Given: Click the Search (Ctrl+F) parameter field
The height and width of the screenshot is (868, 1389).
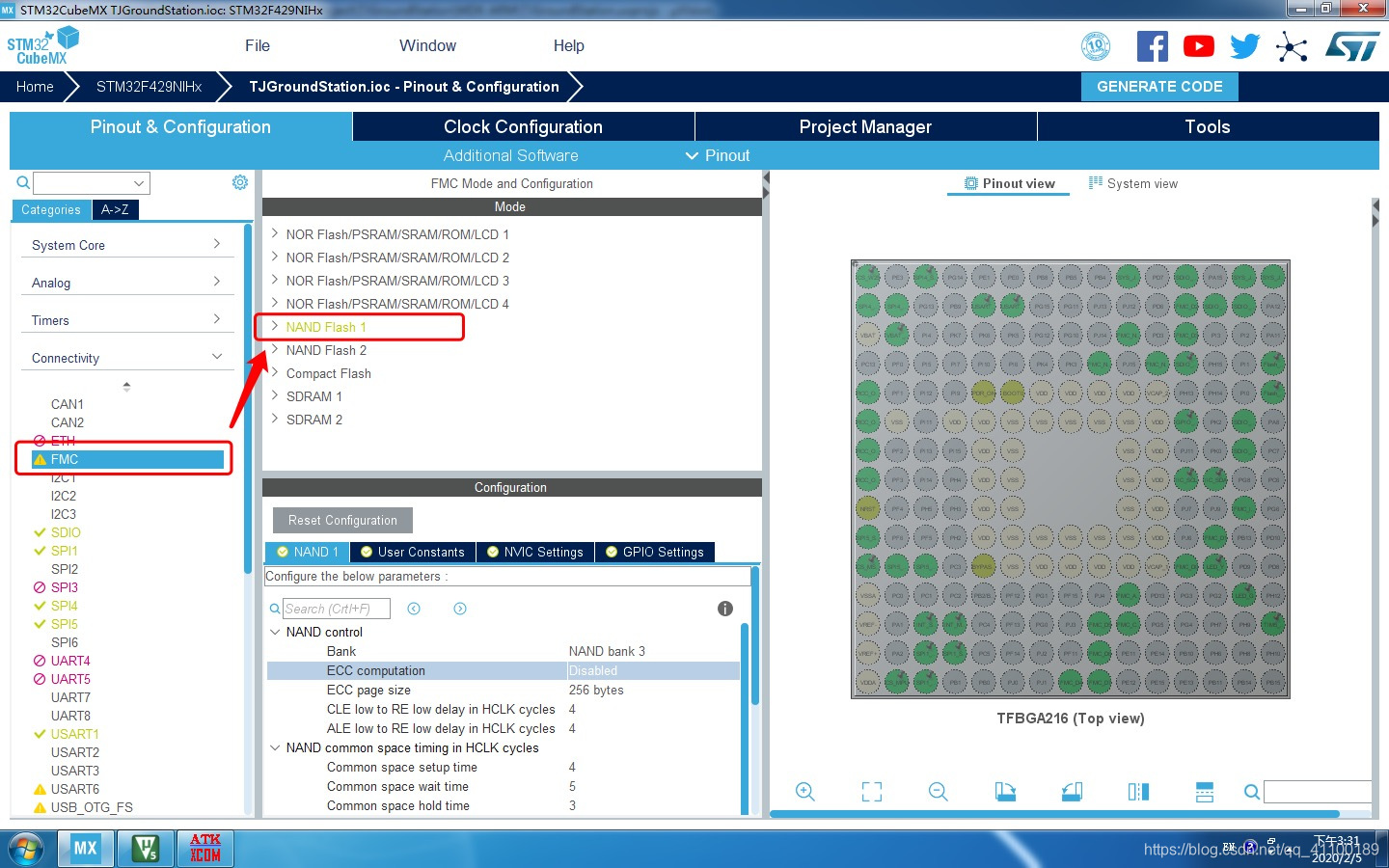Looking at the screenshot, I should [x=336, y=609].
